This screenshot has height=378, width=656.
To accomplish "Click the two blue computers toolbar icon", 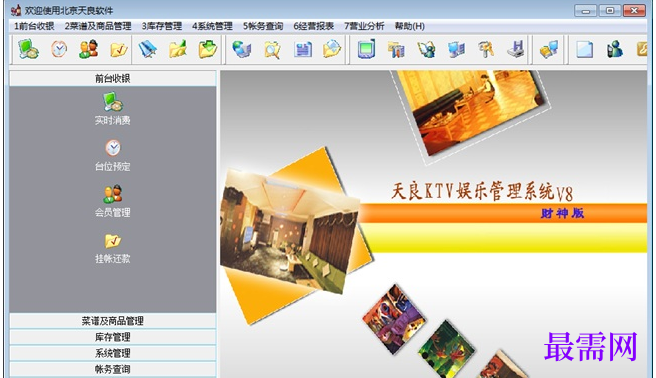I will pos(456,49).
